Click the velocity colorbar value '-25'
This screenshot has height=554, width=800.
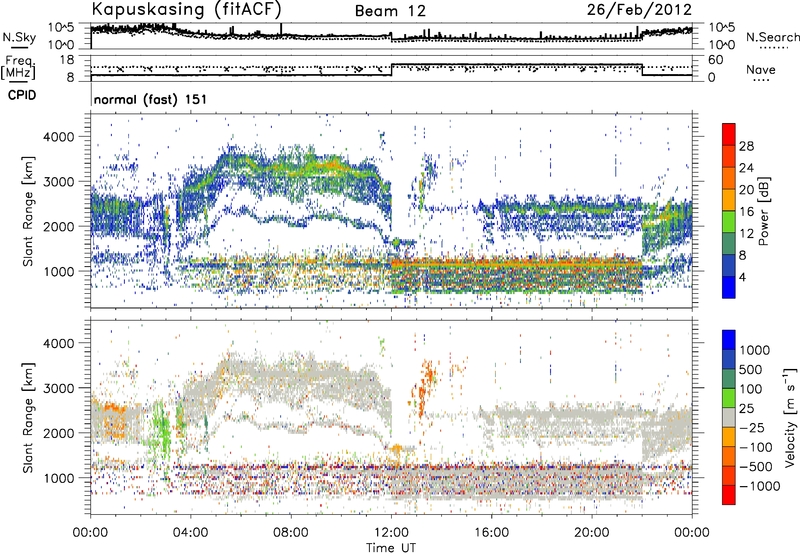point(752,427)
